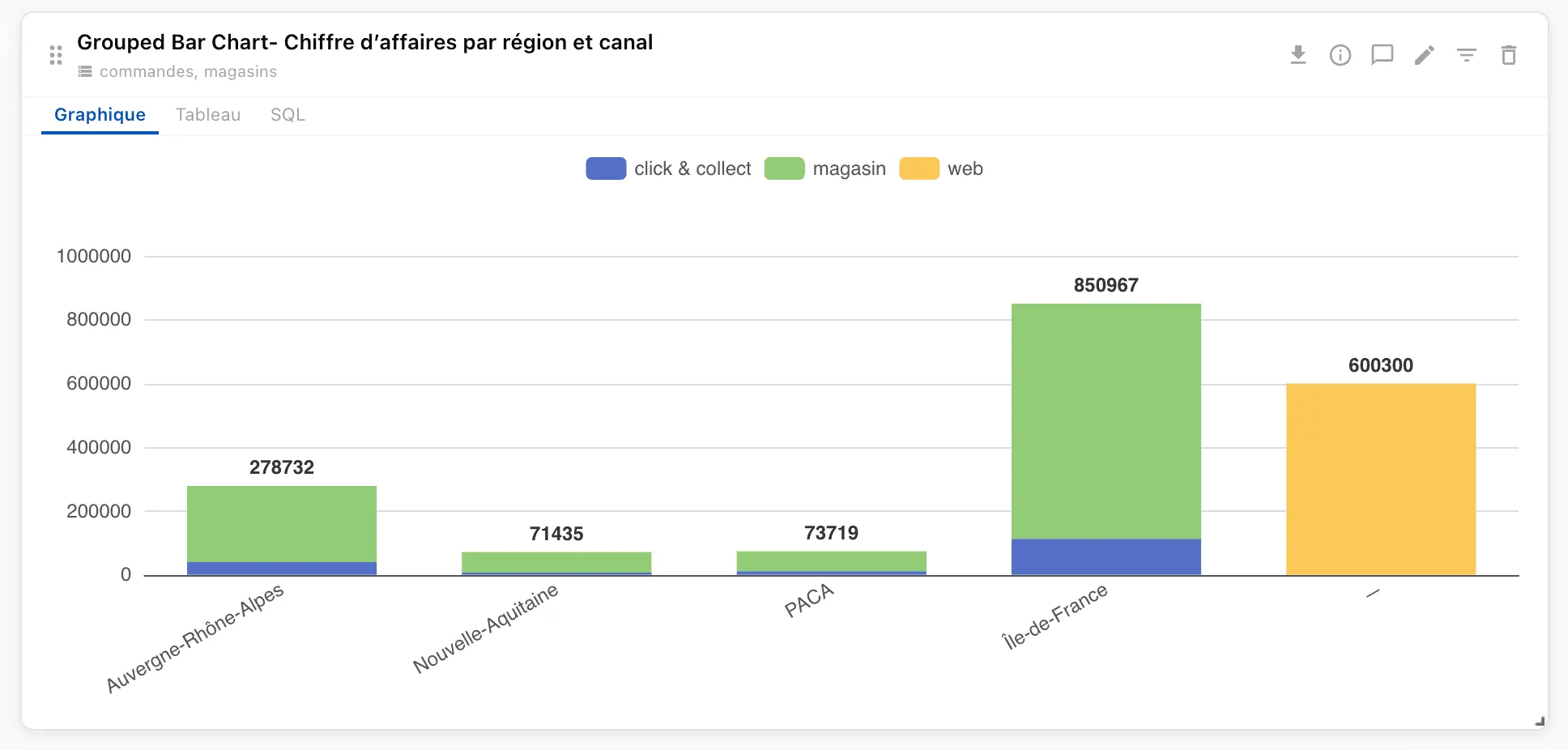
Task: Open filters with the filter lines icon
Action: tap(1467, 55)
